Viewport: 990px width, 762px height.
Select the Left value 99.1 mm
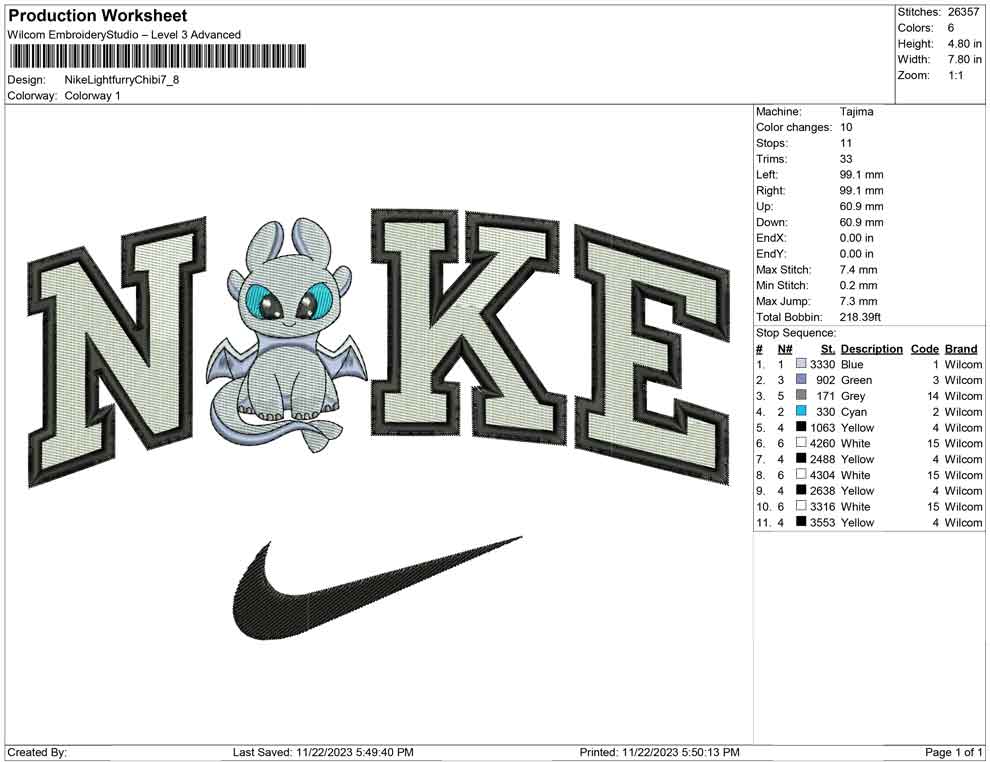(862, 175)
